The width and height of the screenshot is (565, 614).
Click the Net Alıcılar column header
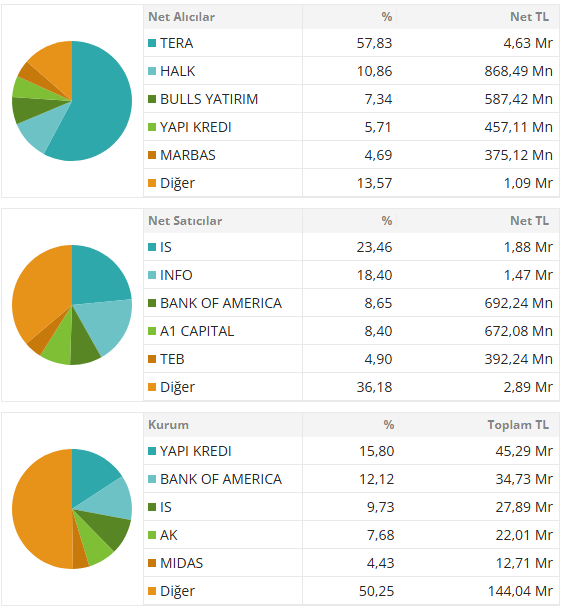coord(181,17)
